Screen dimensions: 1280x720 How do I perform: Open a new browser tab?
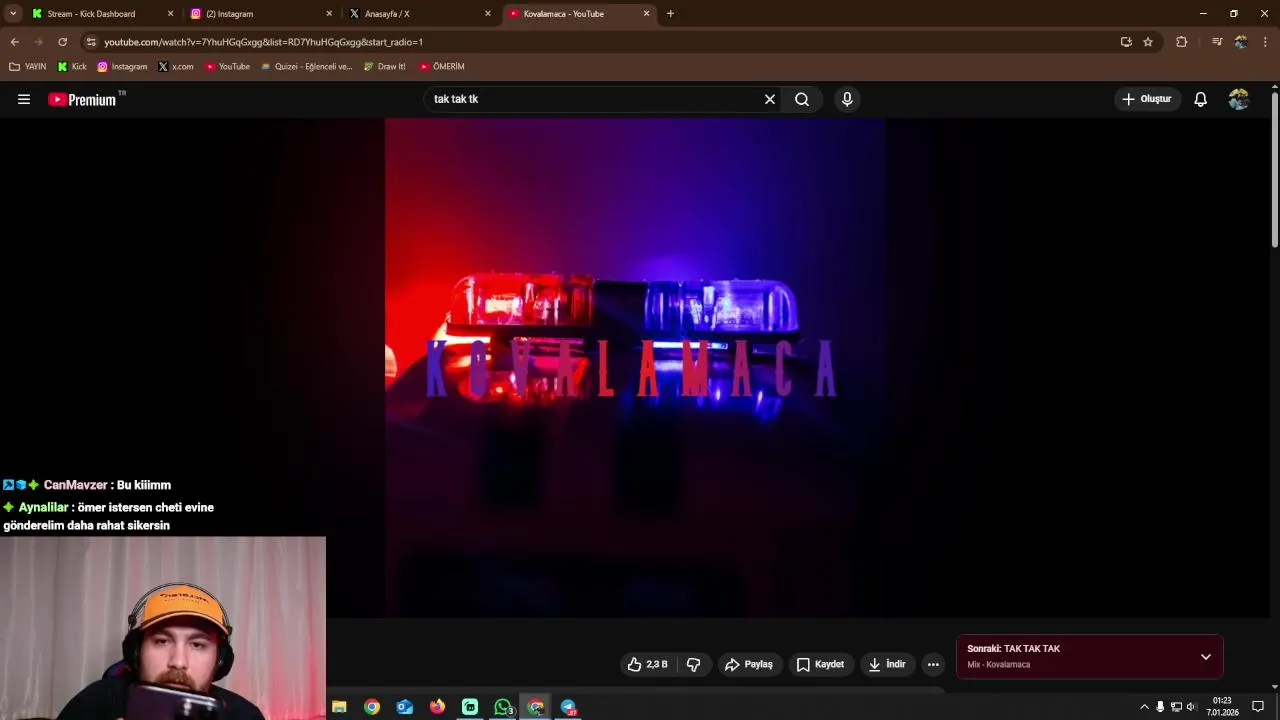(670, 14)
